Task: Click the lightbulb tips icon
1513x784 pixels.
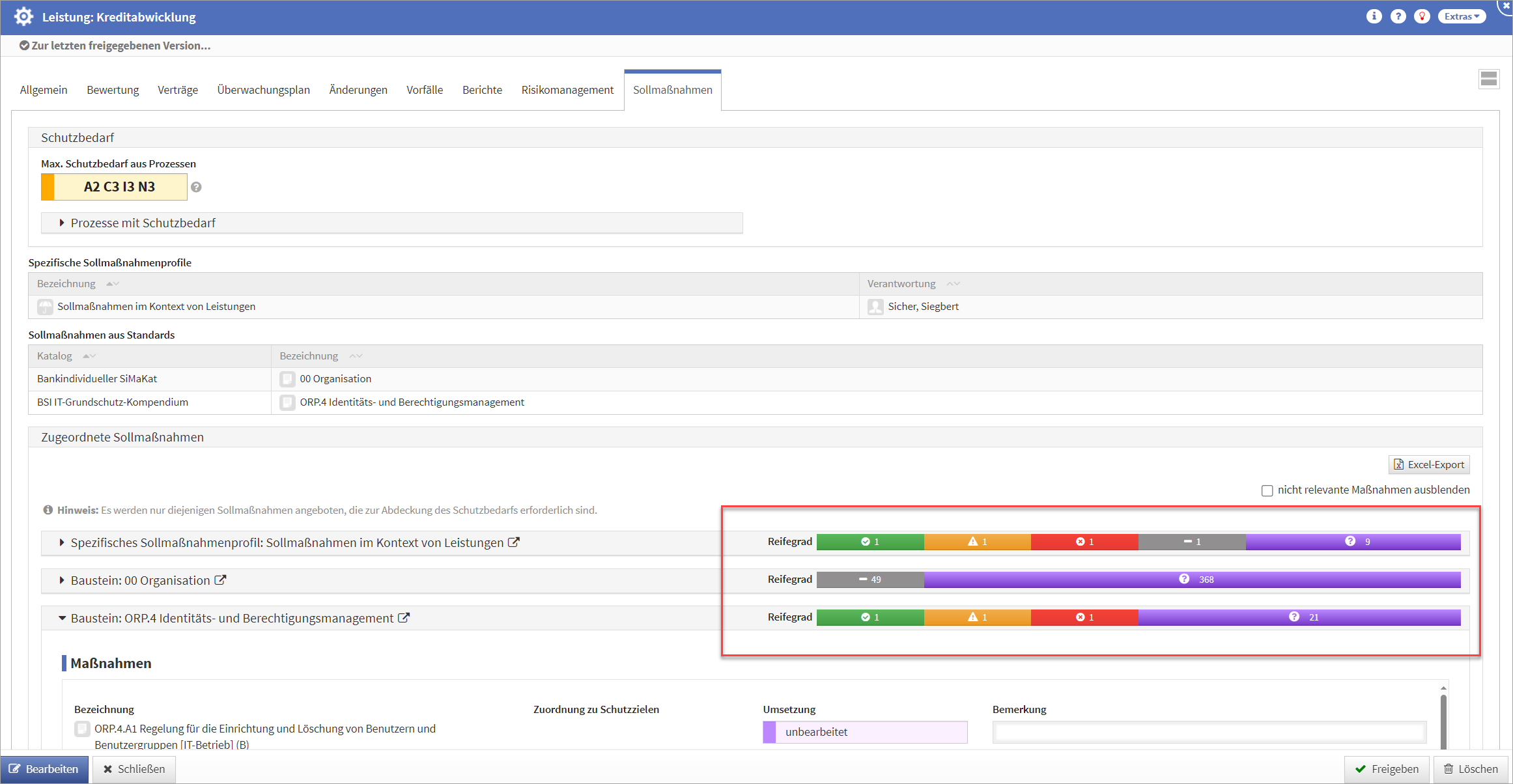Action: coord(1422,16)
